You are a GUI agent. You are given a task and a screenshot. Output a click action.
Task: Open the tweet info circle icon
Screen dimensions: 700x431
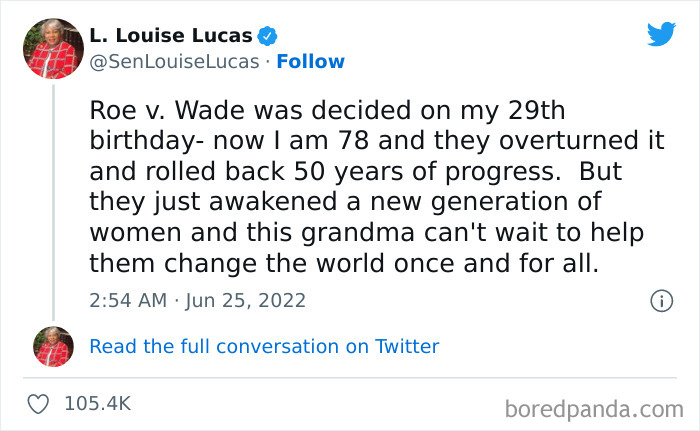(660, 300)
